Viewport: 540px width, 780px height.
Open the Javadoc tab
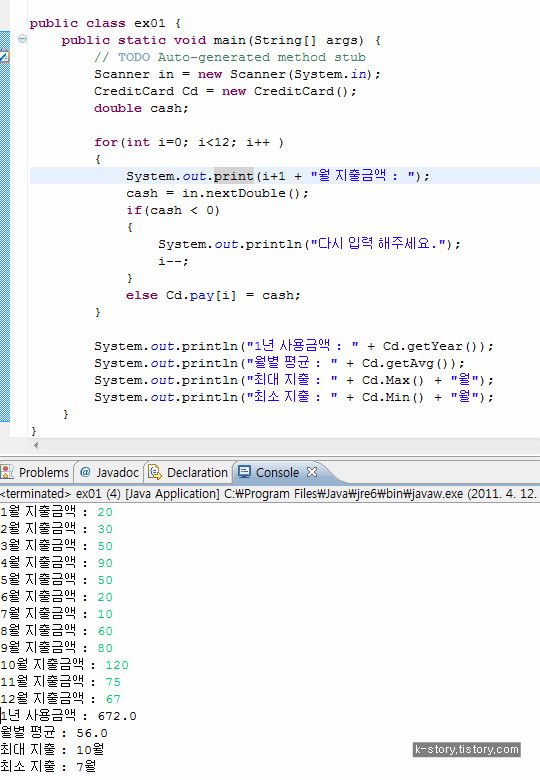pyautogui.click(x=109, y=472)
